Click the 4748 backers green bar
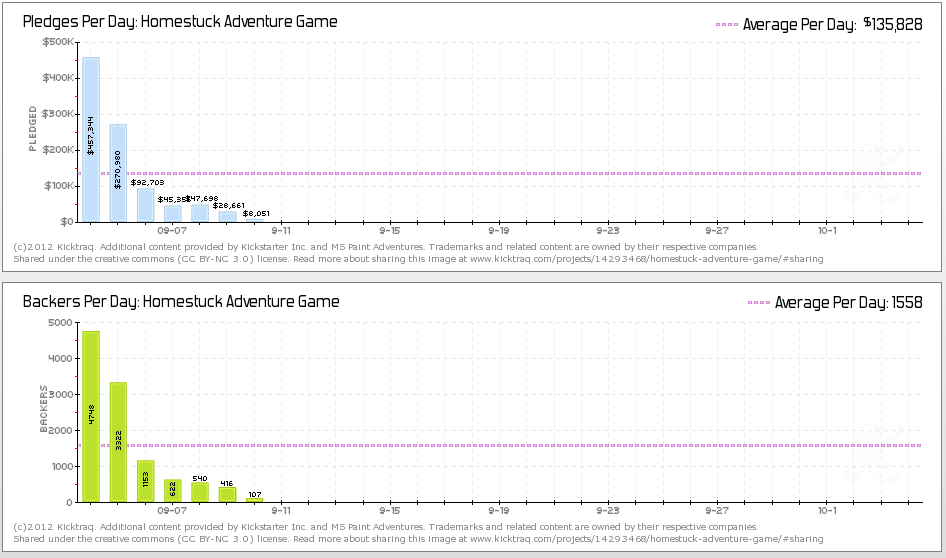Image resolution: width=946 pixels, height=558 pixels. (91, 416)
